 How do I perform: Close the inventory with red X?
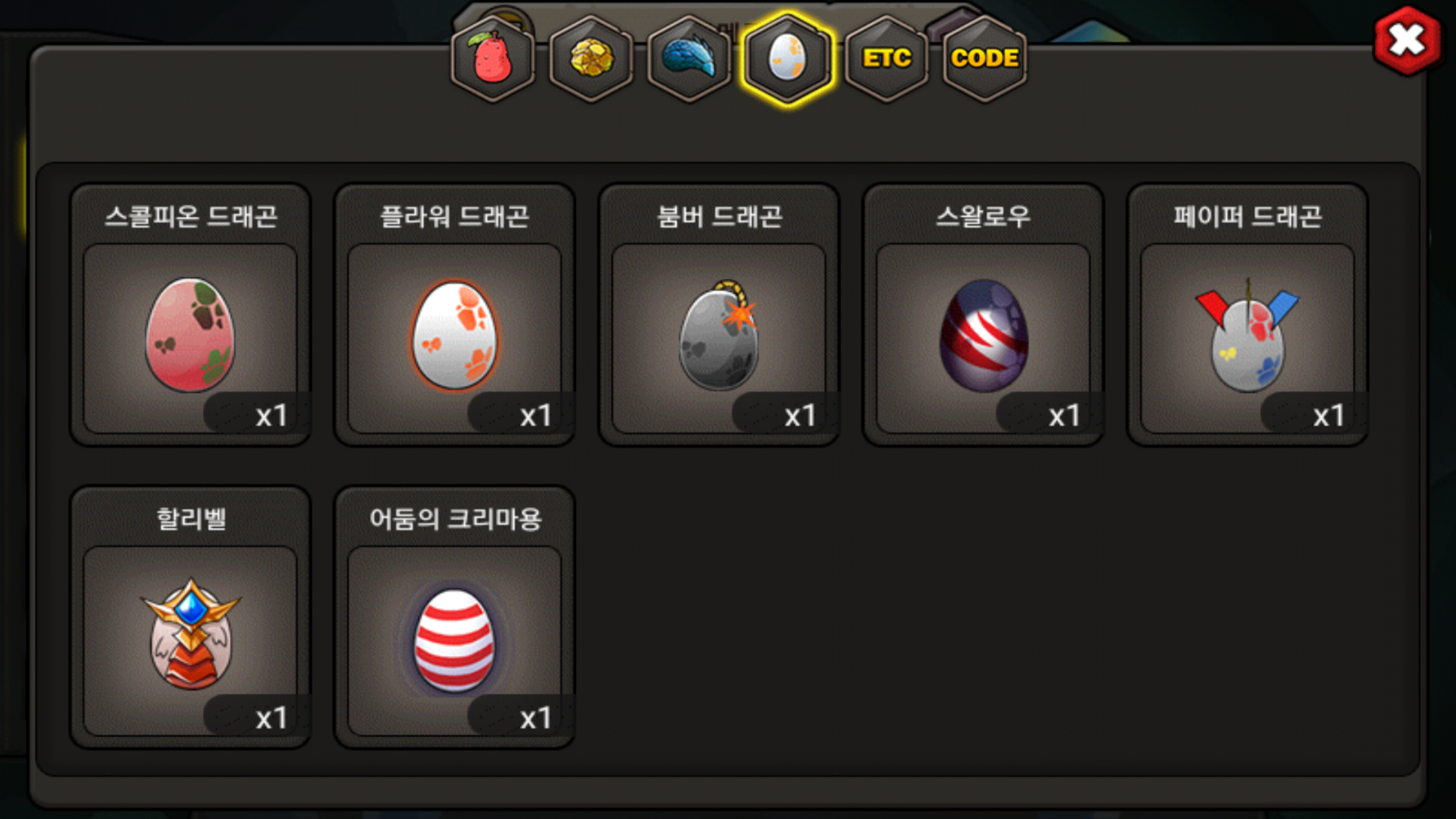pos(1407,40)
